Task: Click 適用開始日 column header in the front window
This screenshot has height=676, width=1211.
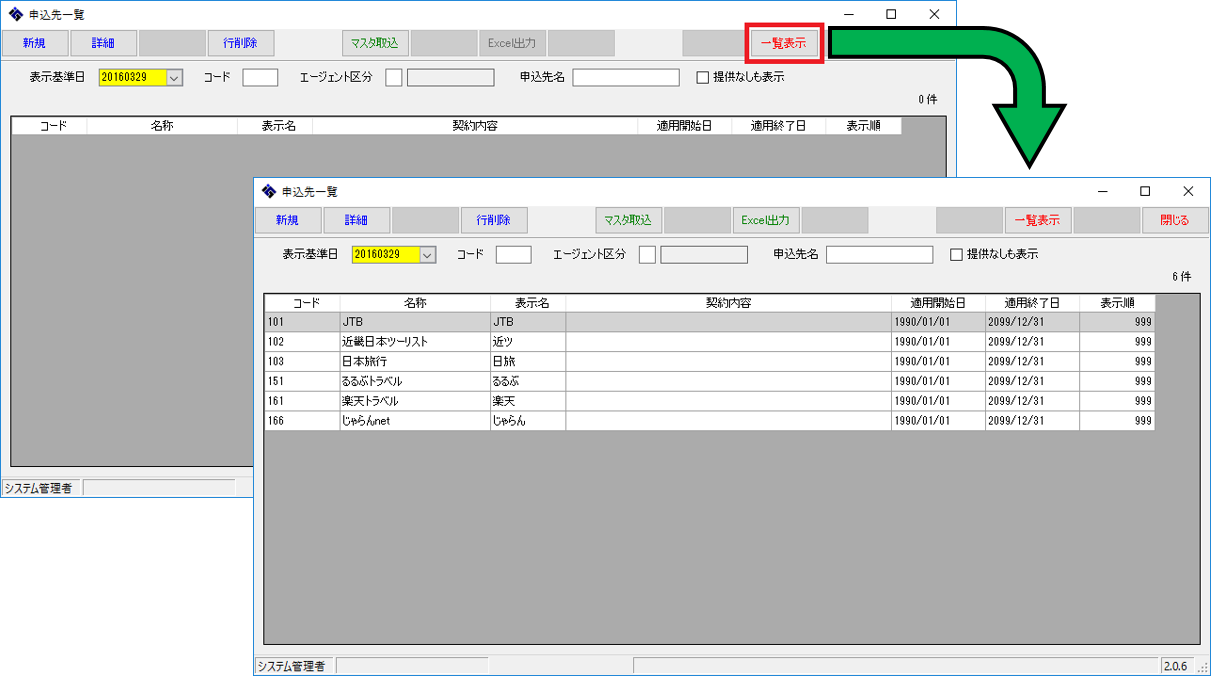Action: [938, 303]
